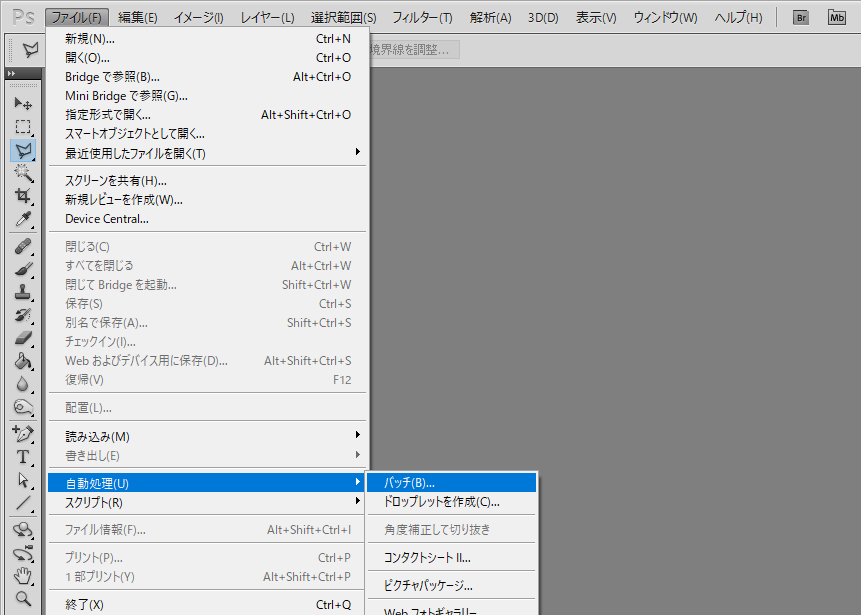Select the Horizontal Type tool

pos(23,457)
